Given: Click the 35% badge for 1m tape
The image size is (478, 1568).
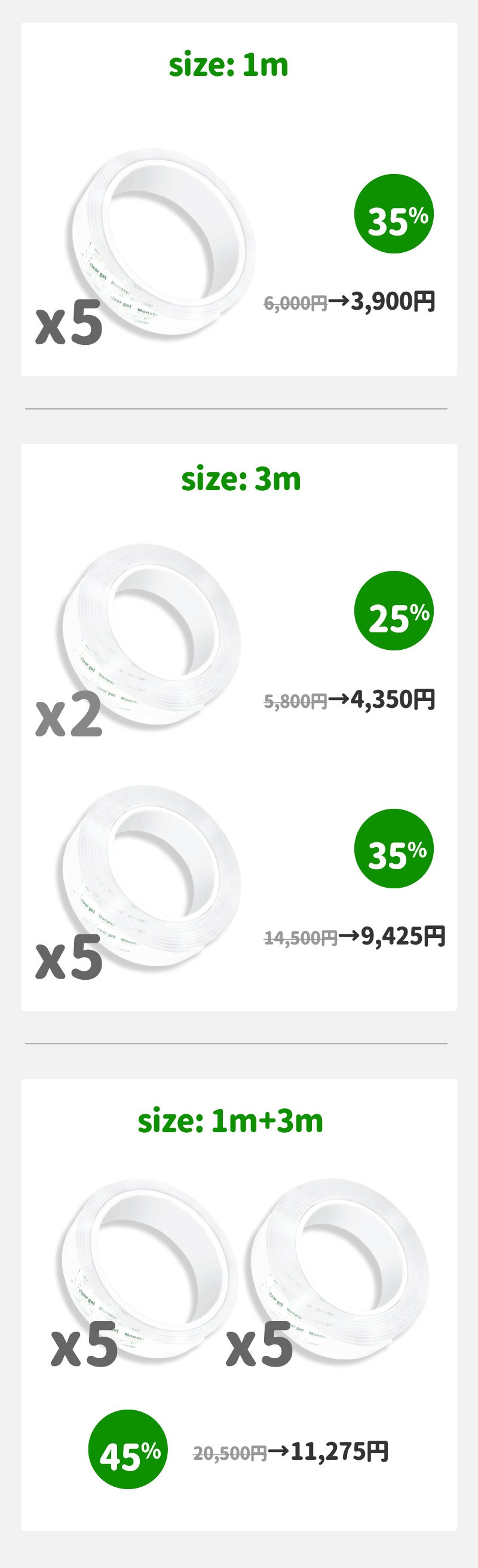Looking at the screenshot, I should (394, 214).
